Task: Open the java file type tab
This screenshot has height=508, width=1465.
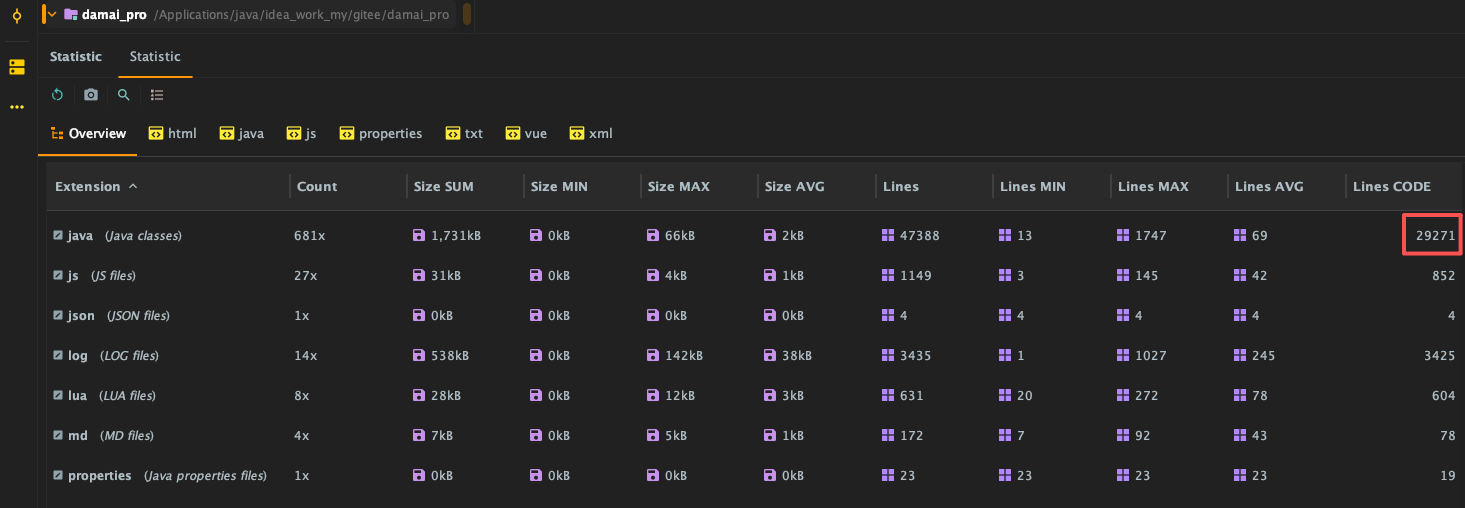Action: [241, 134]
